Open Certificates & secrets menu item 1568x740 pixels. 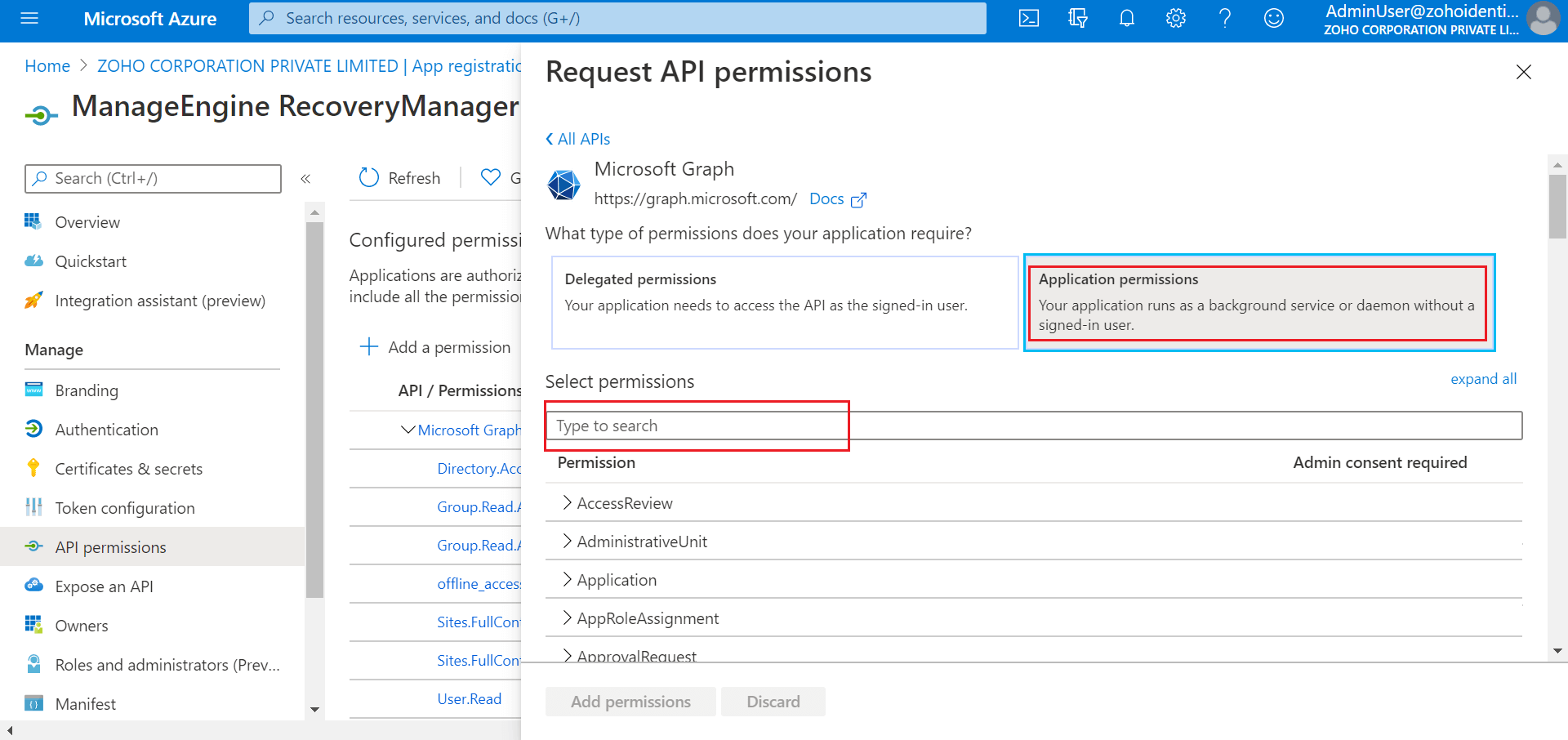pos(128,469)
